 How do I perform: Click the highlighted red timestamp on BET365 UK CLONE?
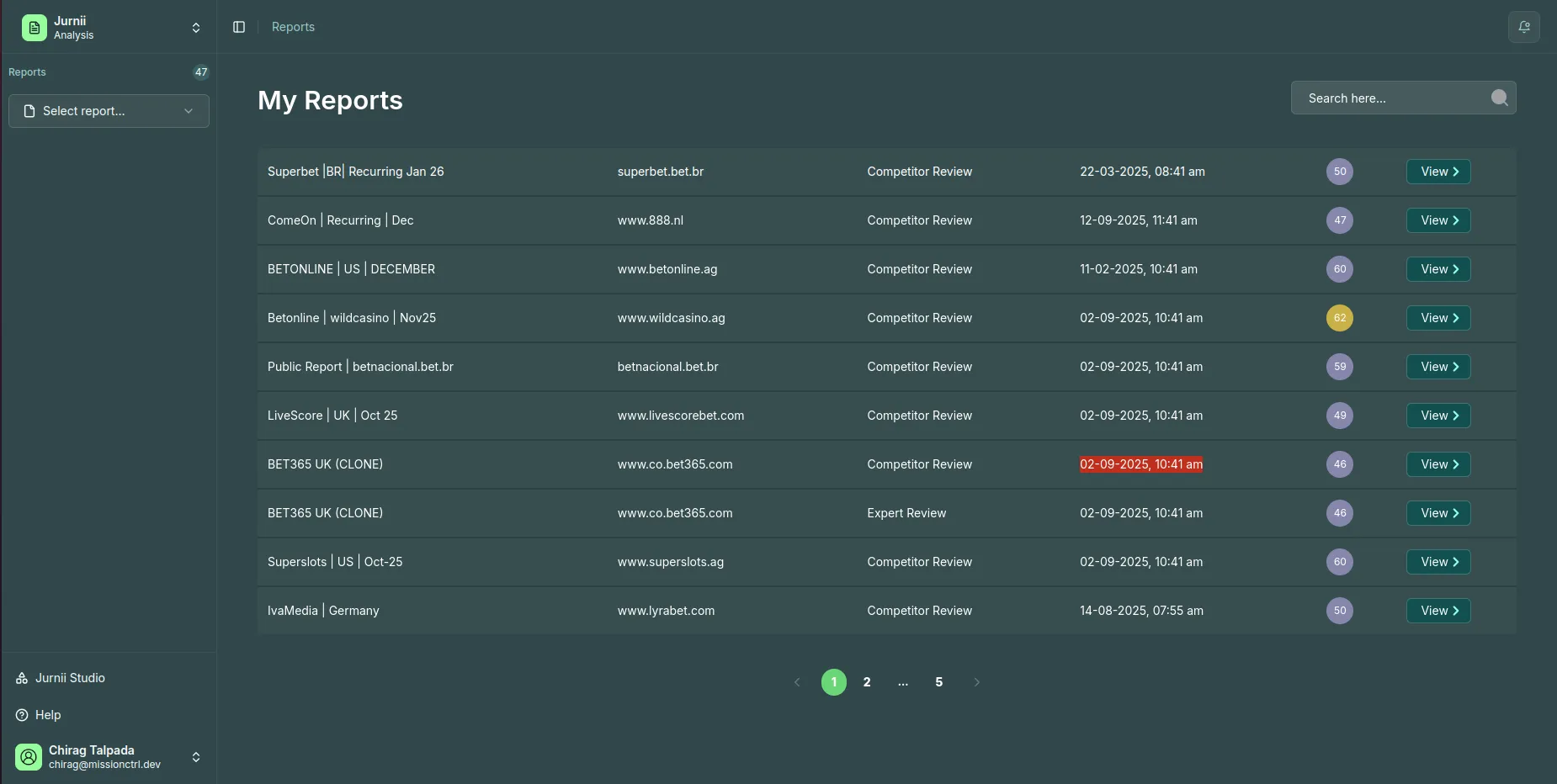1141,464
